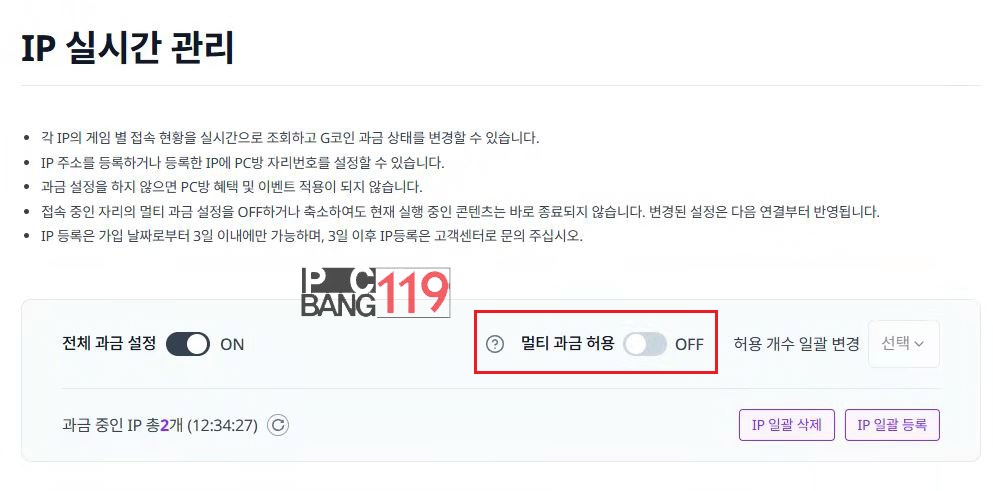Viewport: 993px width, 491px height.
Task: Click the chevron arrow beside 선택
Action: tap(919, 344)
